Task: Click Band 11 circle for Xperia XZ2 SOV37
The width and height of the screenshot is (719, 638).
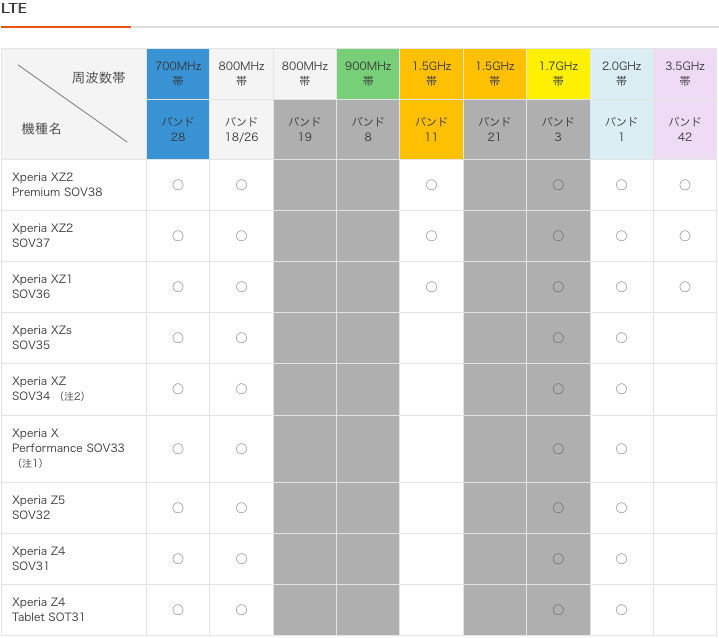Action: click(431, 235)
